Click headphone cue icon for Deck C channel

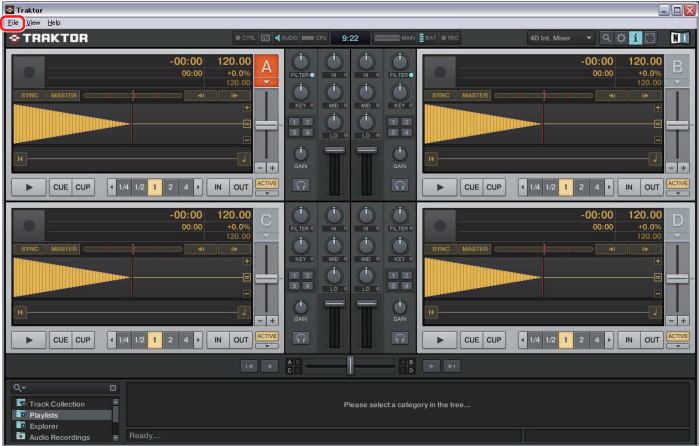300,338
